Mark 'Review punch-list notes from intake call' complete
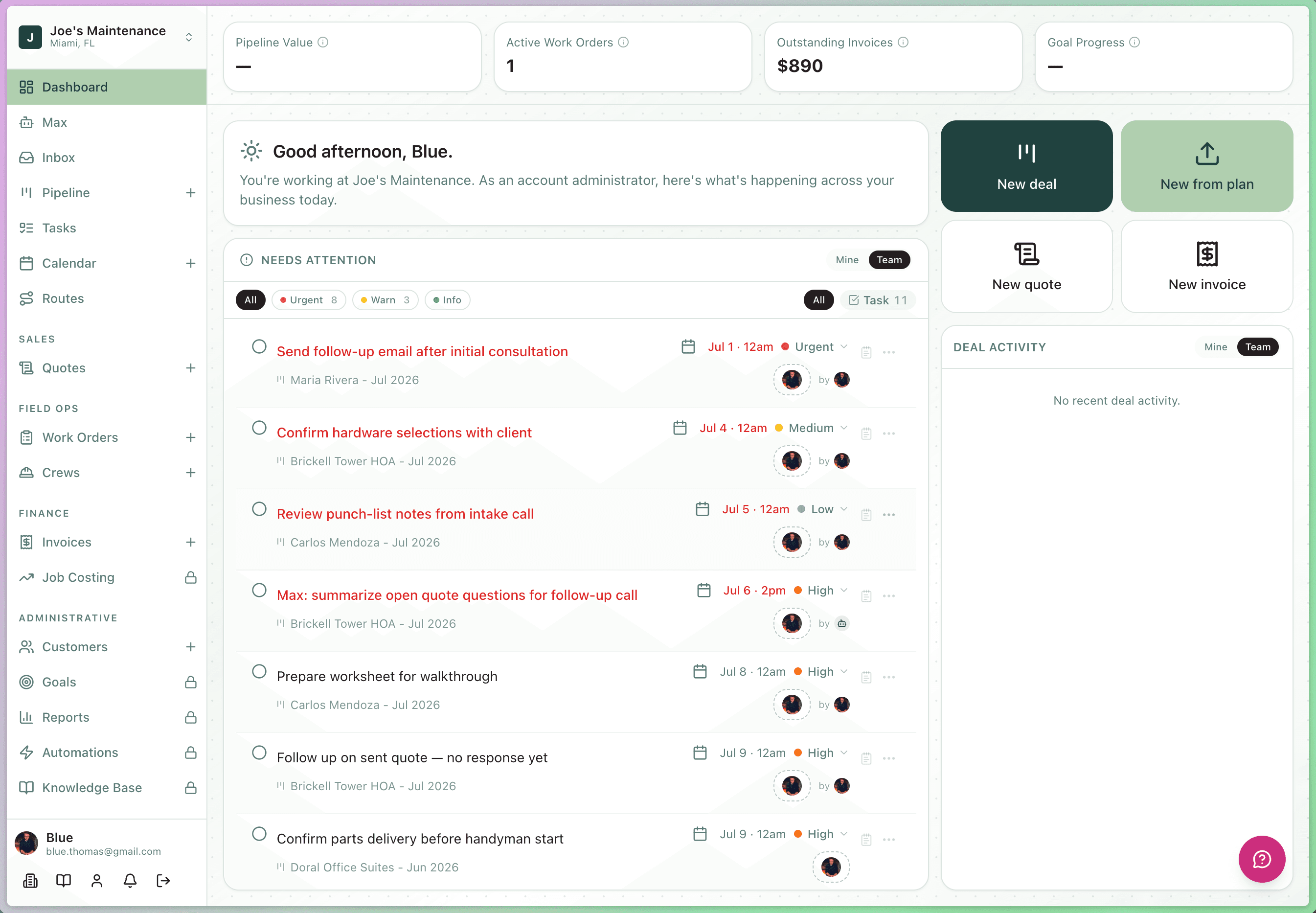Screen dimensions: 1316x913 (x=259, y=509)
